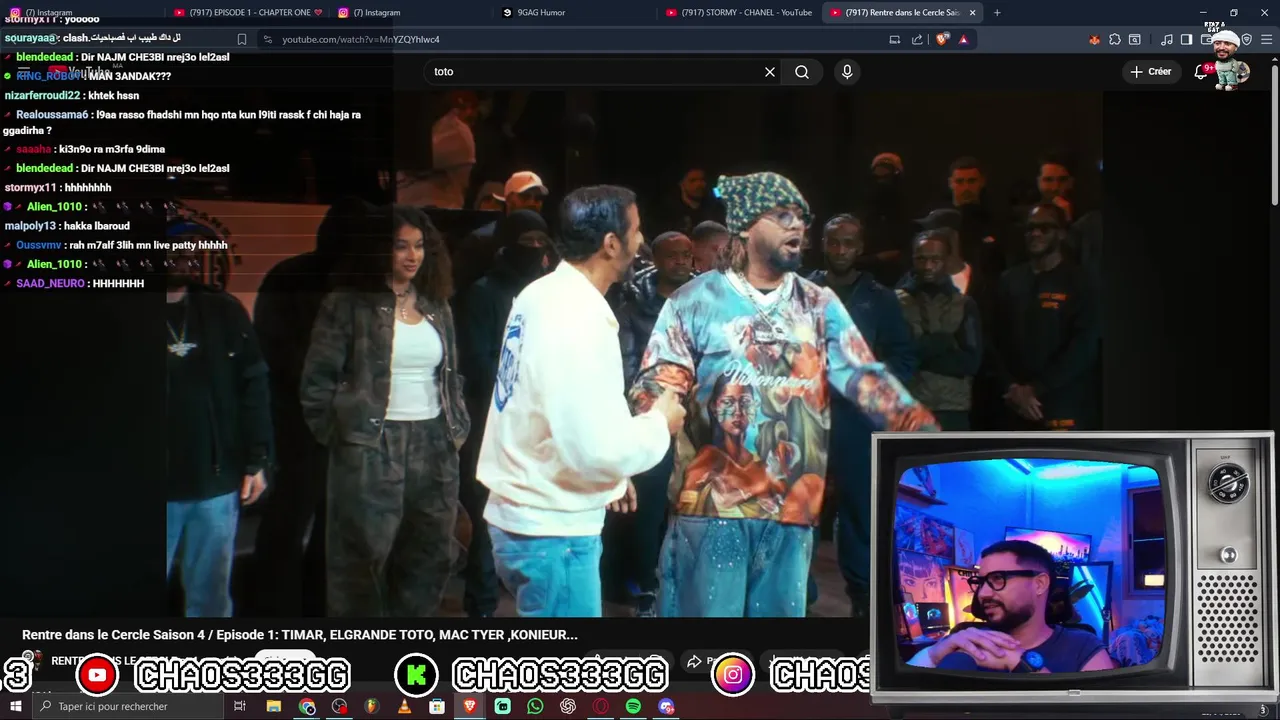Start voice search with the microphone icon
Viewport: 1280px width, 720px height.
[x=847, y=72]
